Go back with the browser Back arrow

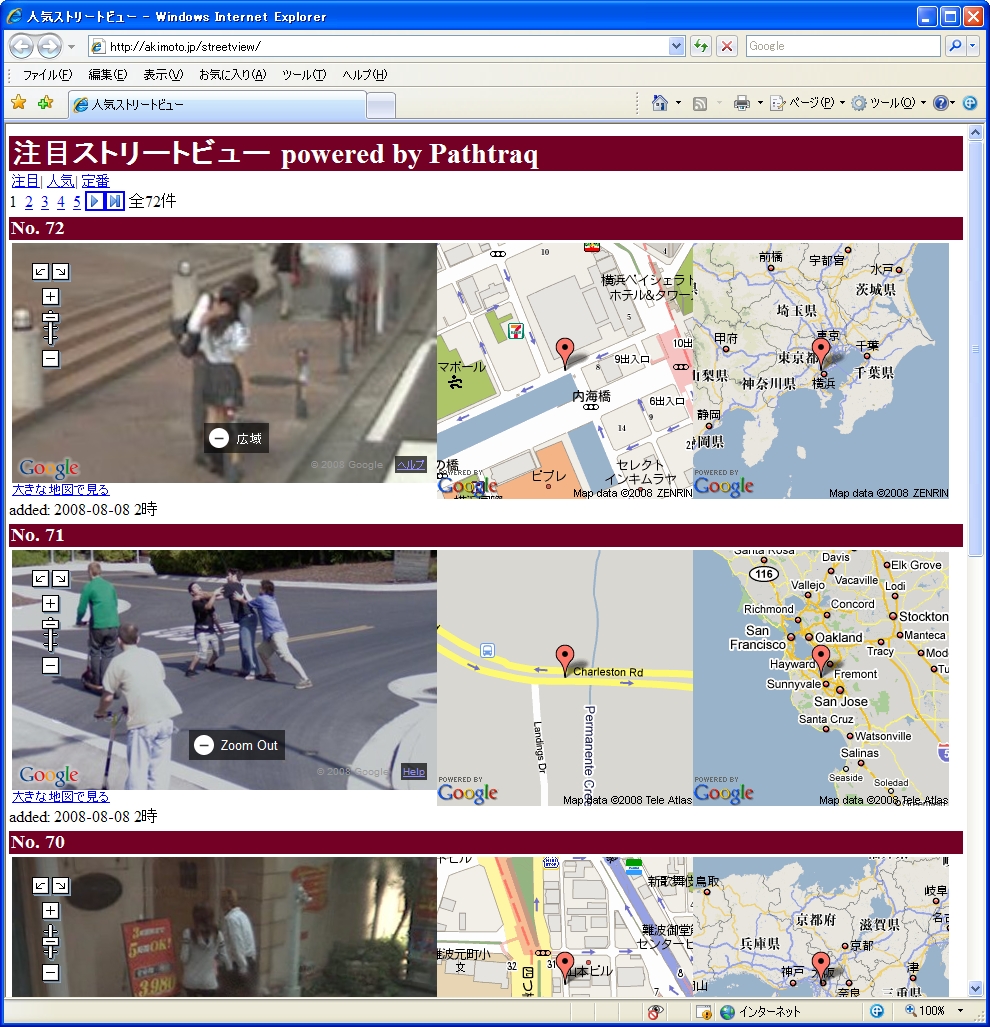pyautogui.click(x=21, y=47)
